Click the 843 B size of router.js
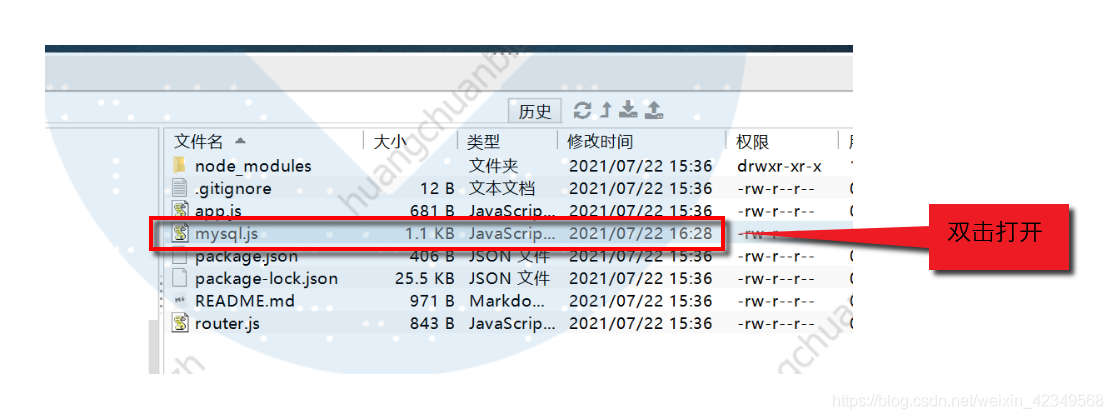The width and height of the screenshot is (1113, 419). (432, 324)
